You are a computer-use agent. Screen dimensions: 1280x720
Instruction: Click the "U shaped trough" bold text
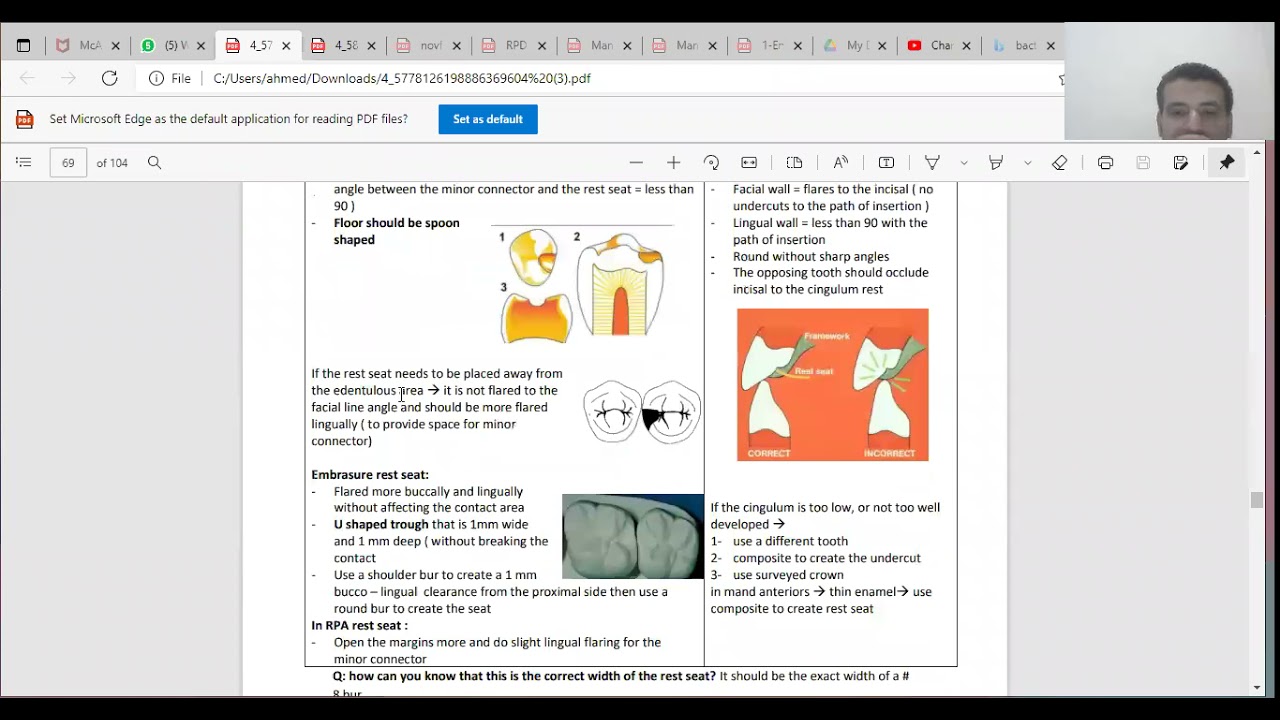381,525
